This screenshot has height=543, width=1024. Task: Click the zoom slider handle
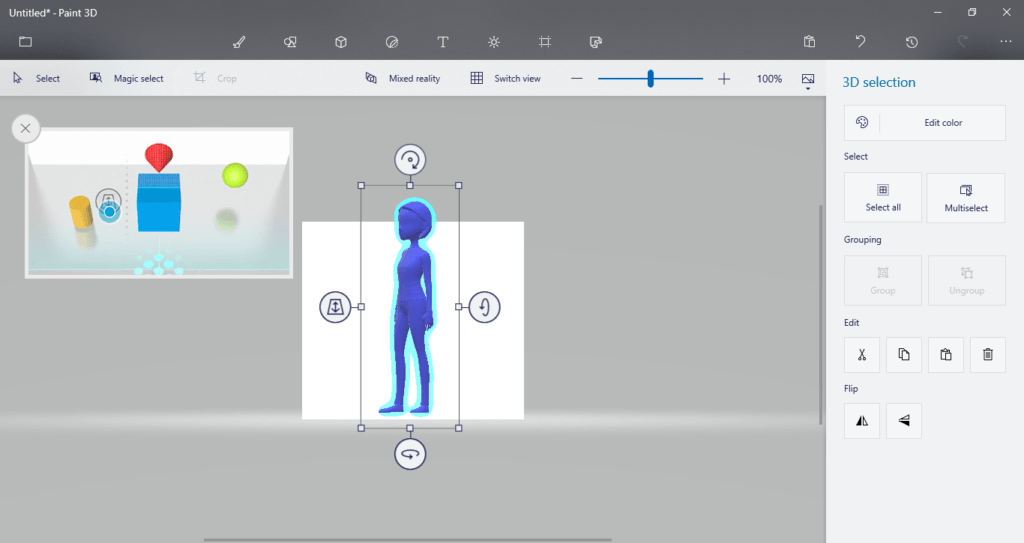(650, 78)
